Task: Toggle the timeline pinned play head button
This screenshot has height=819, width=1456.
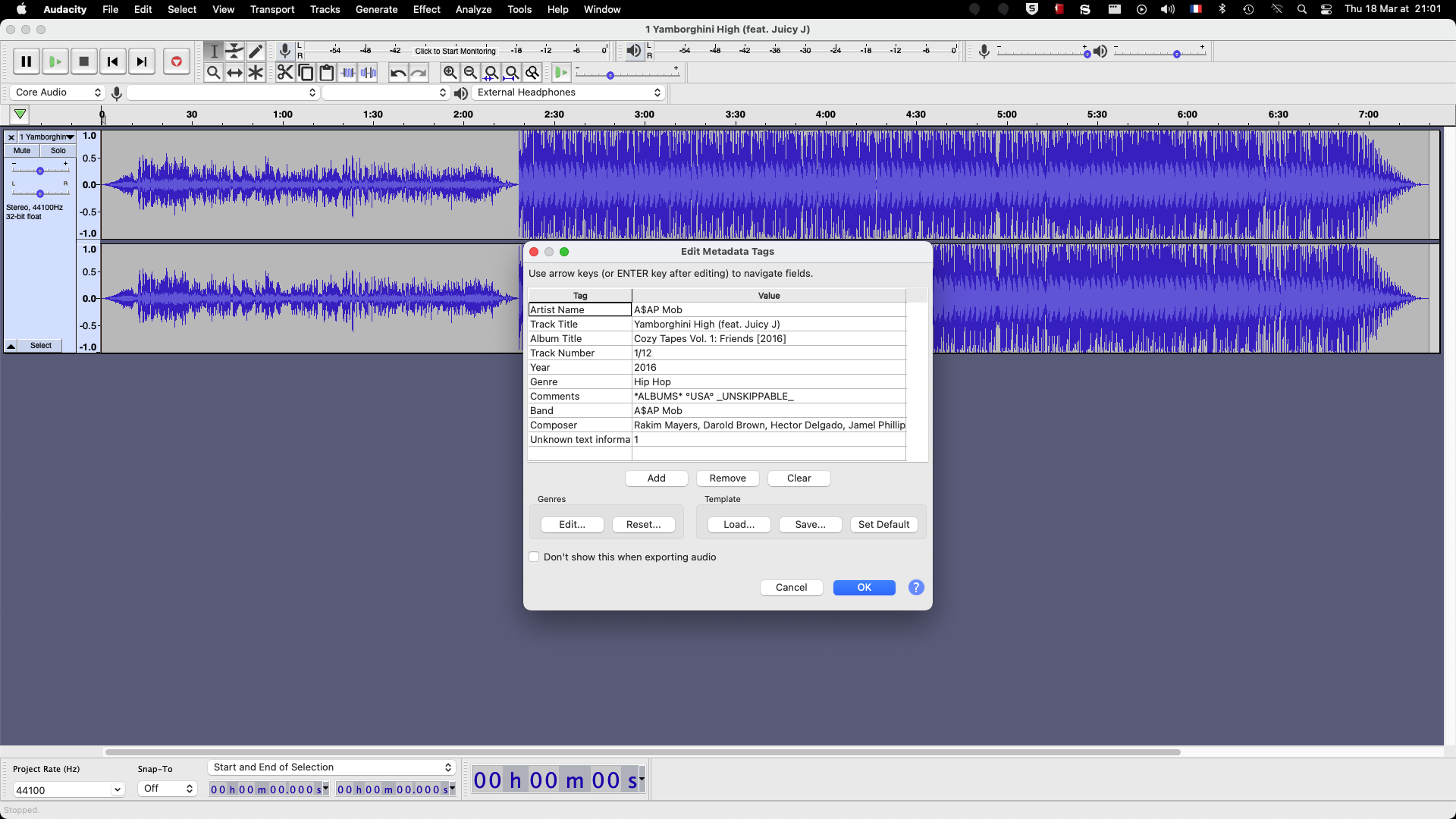Action: click(x=20, y=115)
